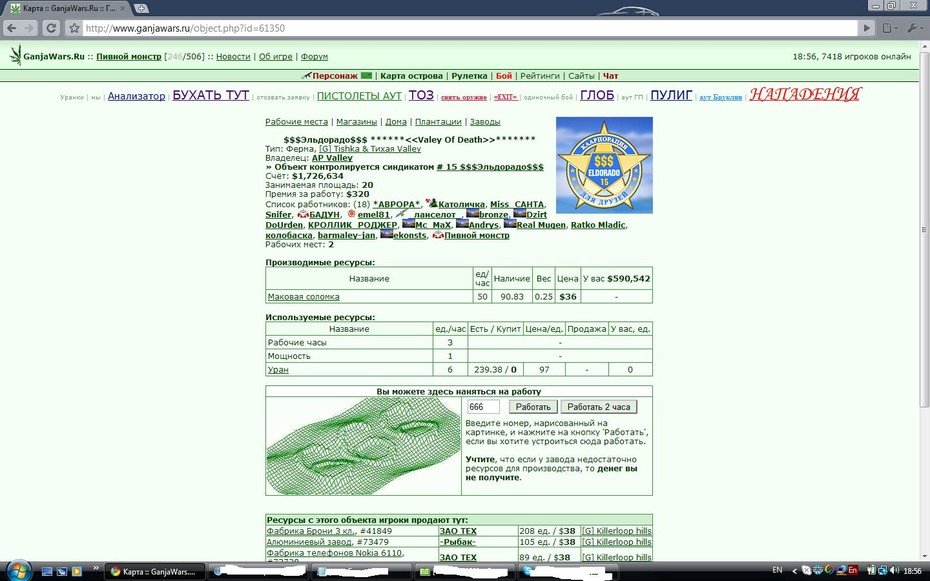Click the Go arrow beside the address bar

click(x=867, y=28)
